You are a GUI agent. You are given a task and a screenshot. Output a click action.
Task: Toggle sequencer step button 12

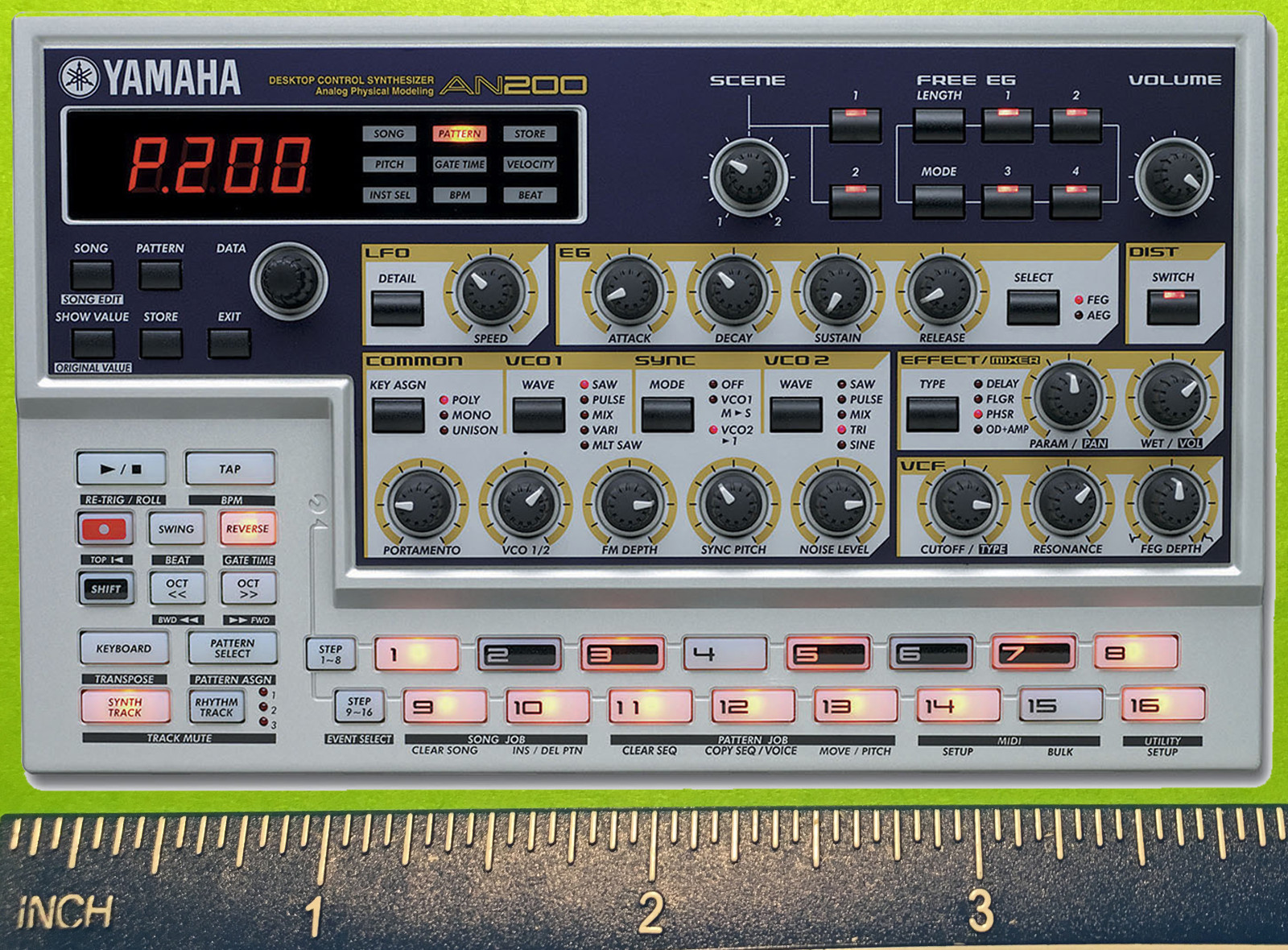tap(753, 705)
